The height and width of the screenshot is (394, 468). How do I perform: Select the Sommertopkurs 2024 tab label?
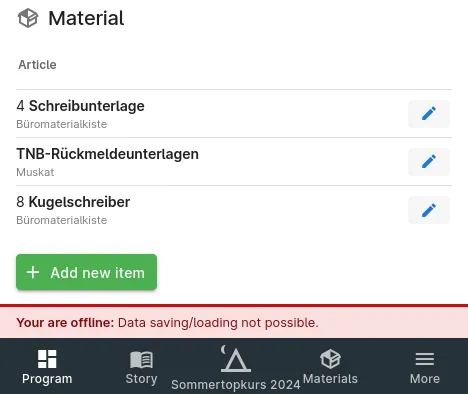[236, 385]
